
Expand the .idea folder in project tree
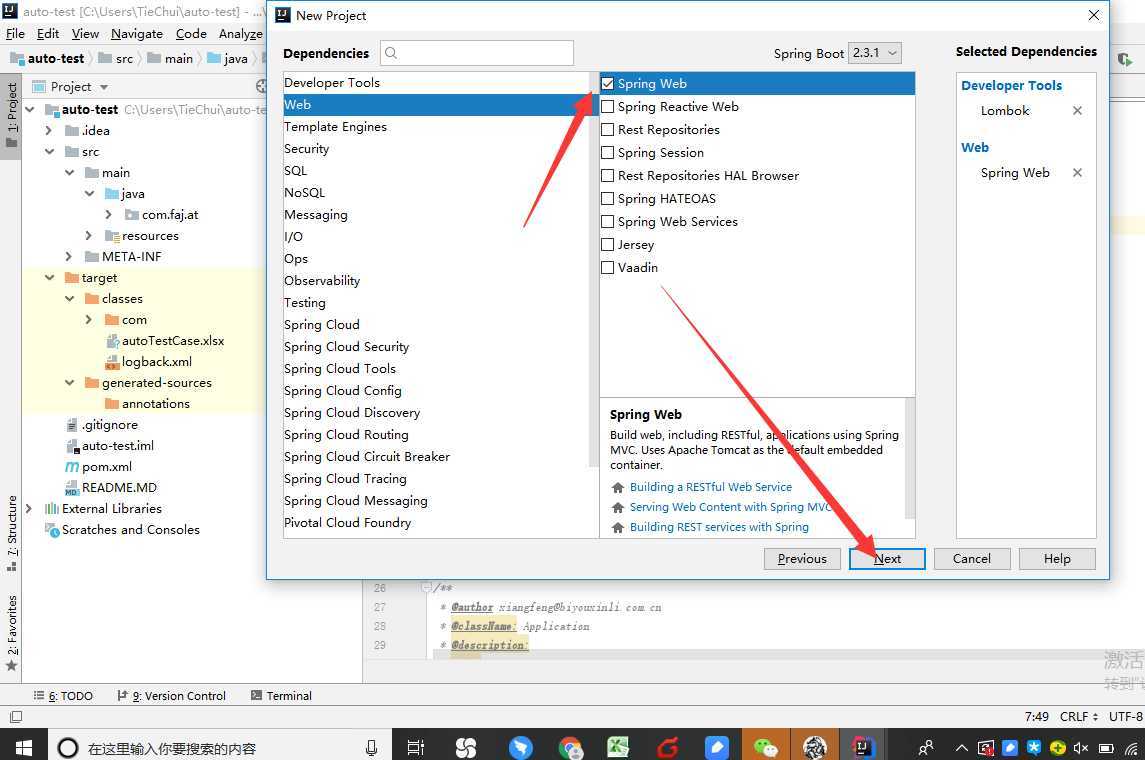pos(48,131)
